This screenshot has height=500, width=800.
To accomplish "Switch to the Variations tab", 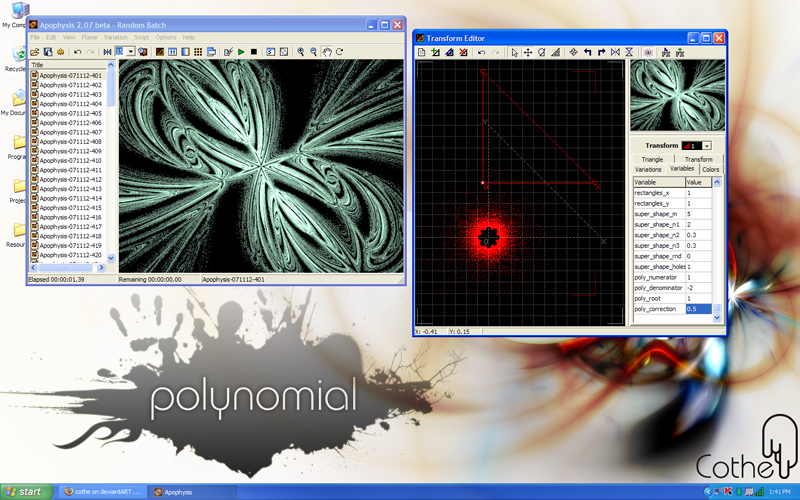I will tap(648, 169).
